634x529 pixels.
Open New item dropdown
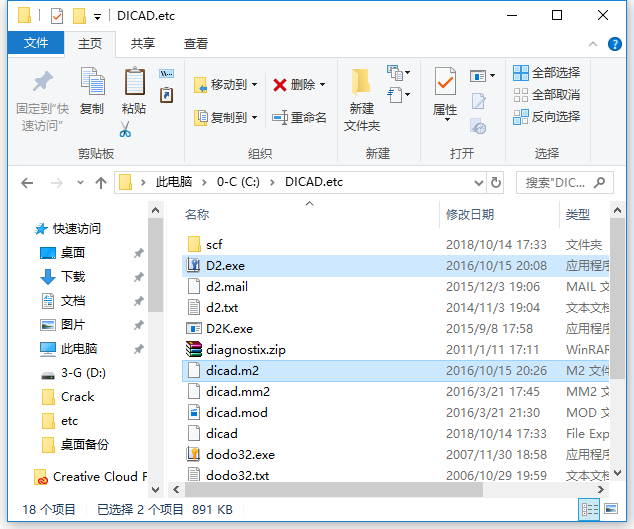click(x=399, y=73)
